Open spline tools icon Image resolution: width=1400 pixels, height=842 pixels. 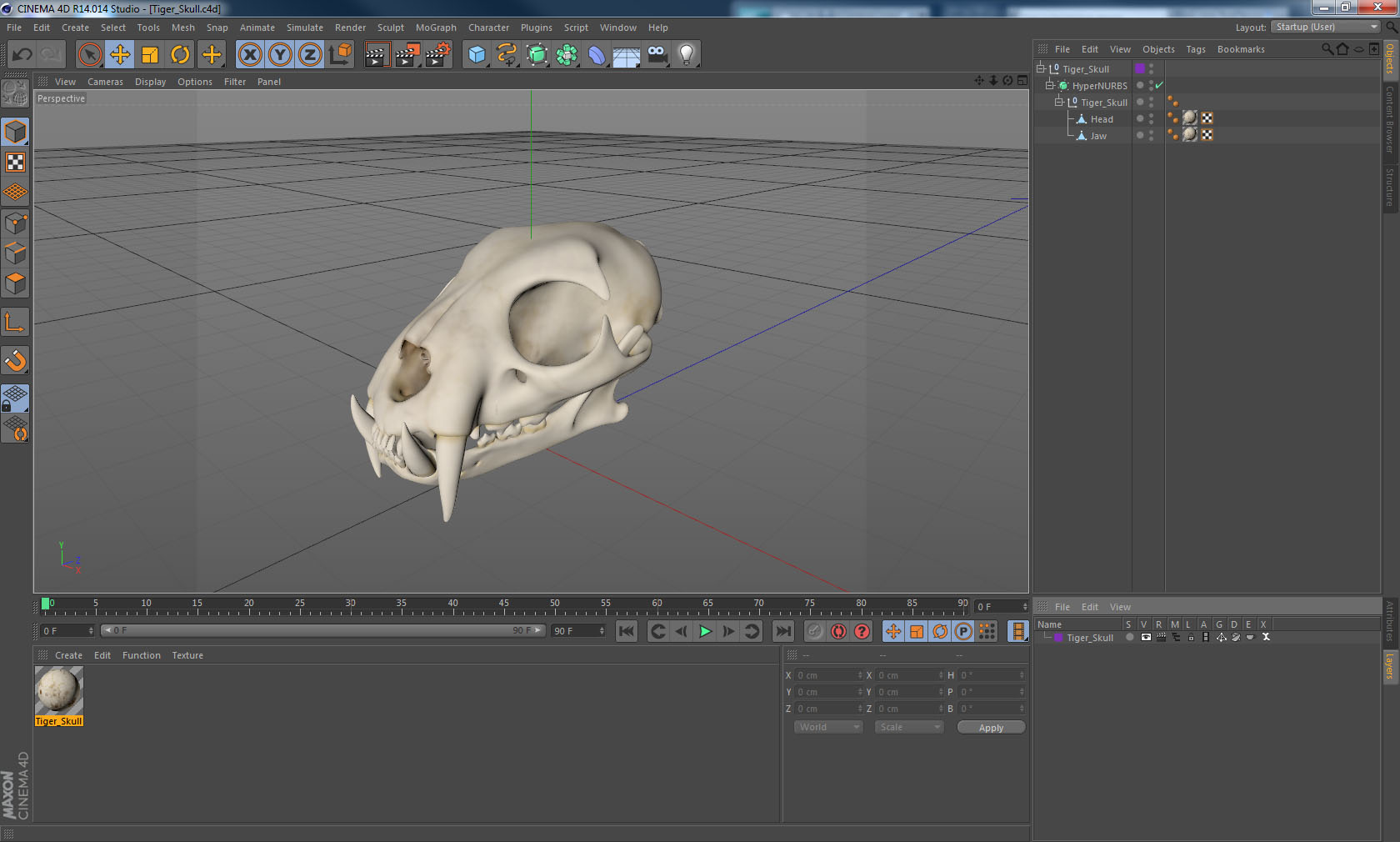coord(507,55)
